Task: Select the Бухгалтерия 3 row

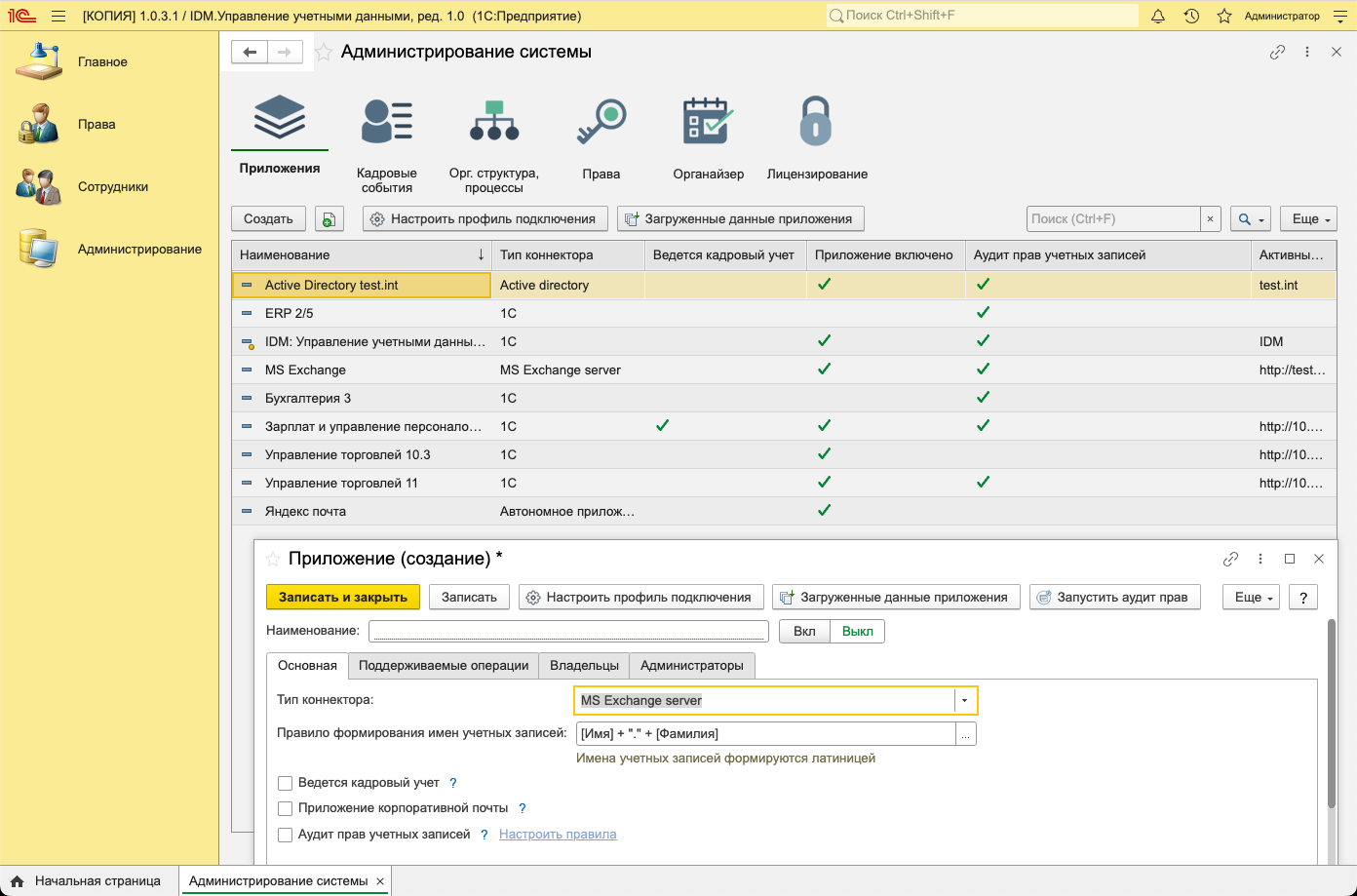Action: coord(784,399)
